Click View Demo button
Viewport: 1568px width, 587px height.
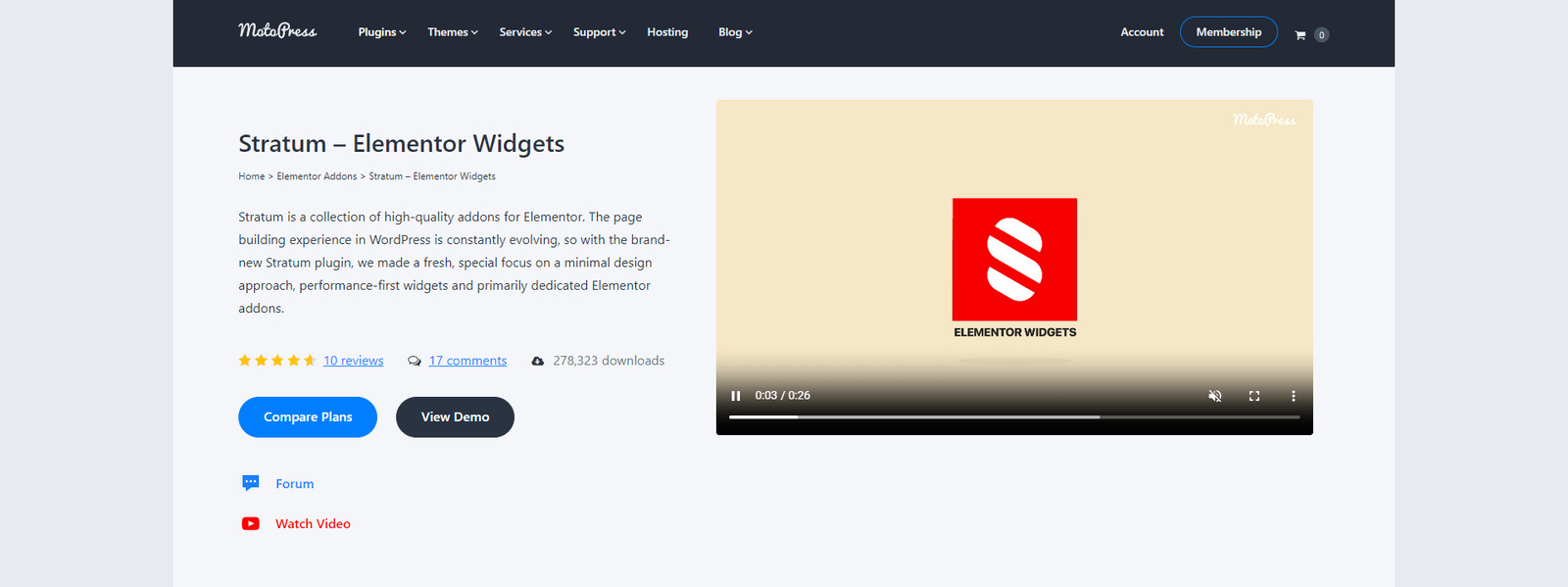[455, 417]
